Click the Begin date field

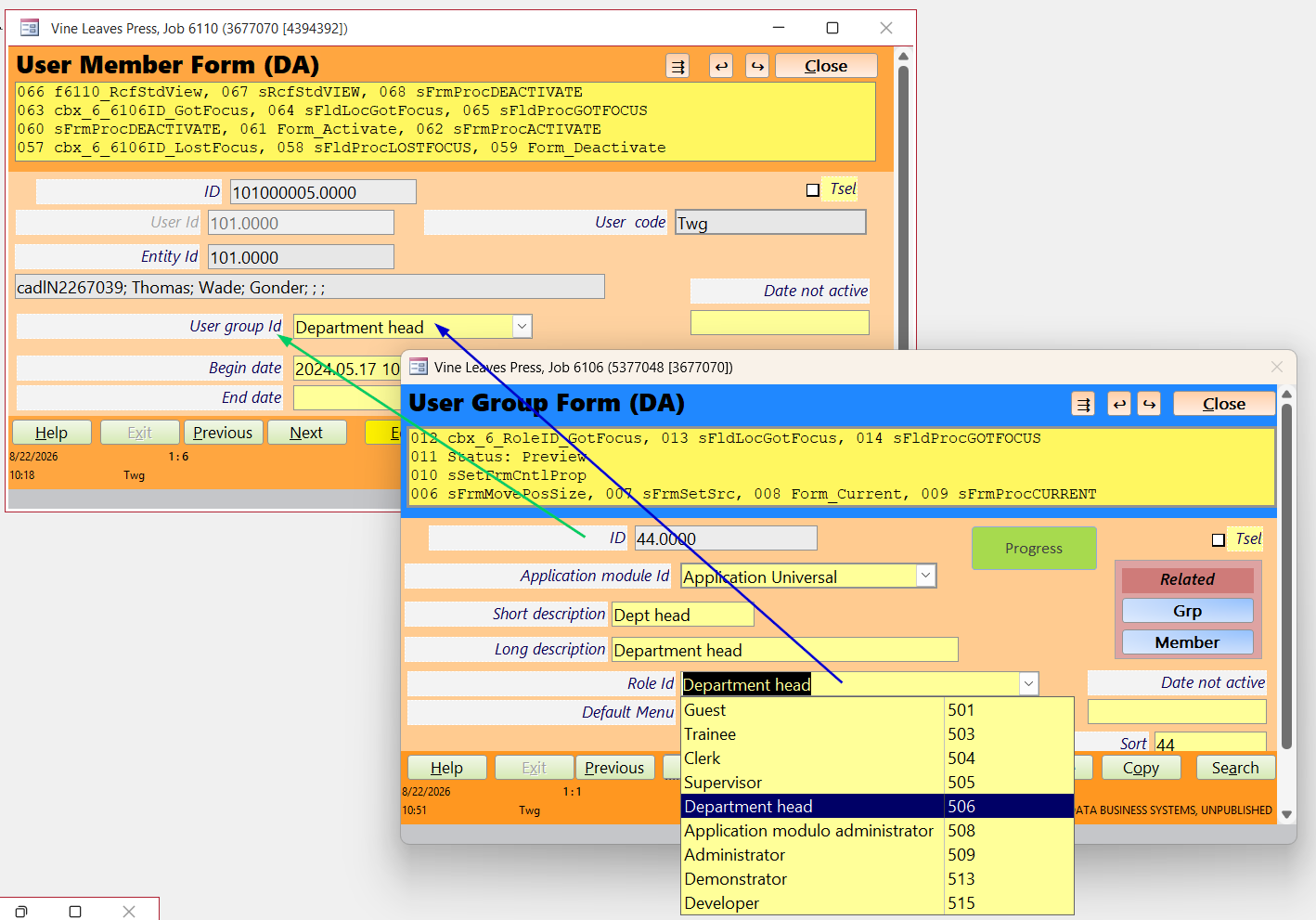347,369
